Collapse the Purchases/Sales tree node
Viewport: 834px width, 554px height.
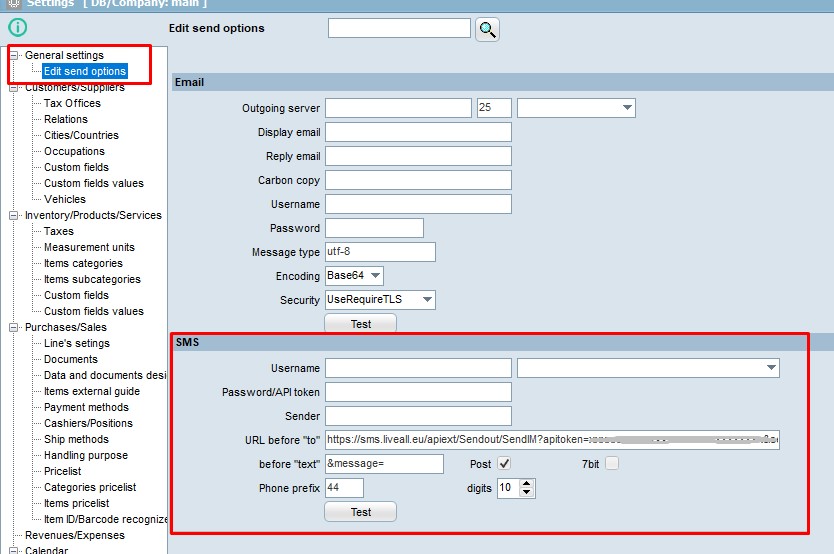(x=15, y=327)
